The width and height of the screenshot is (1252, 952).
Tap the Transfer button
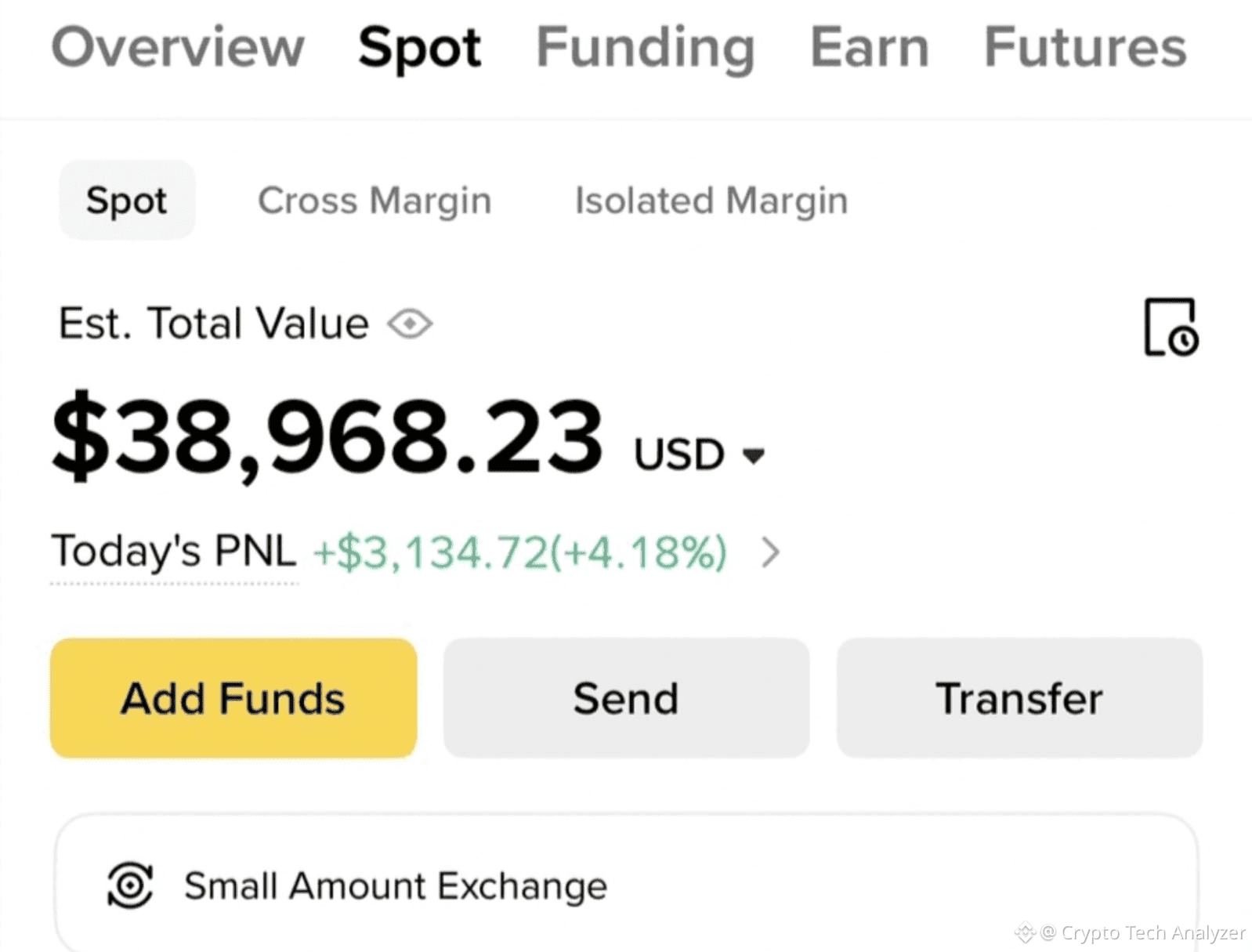[x=1019, y=698]
